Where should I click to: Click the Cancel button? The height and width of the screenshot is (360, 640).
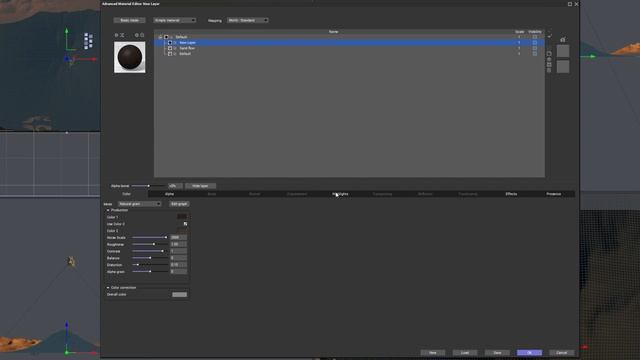[x=562, y=353]
